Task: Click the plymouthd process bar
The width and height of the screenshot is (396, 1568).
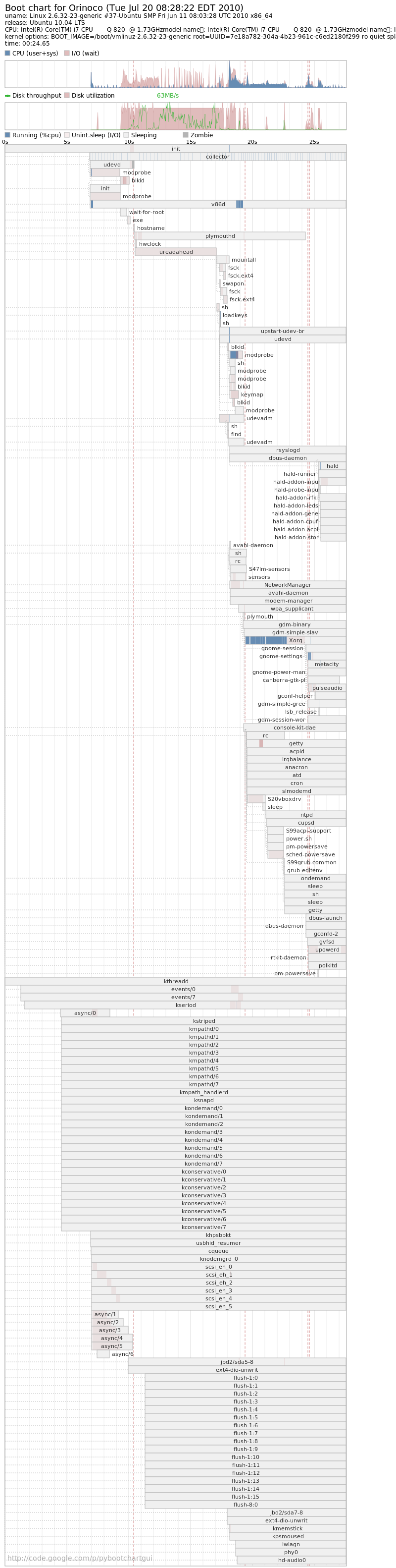Action: [x=220, y=236]
